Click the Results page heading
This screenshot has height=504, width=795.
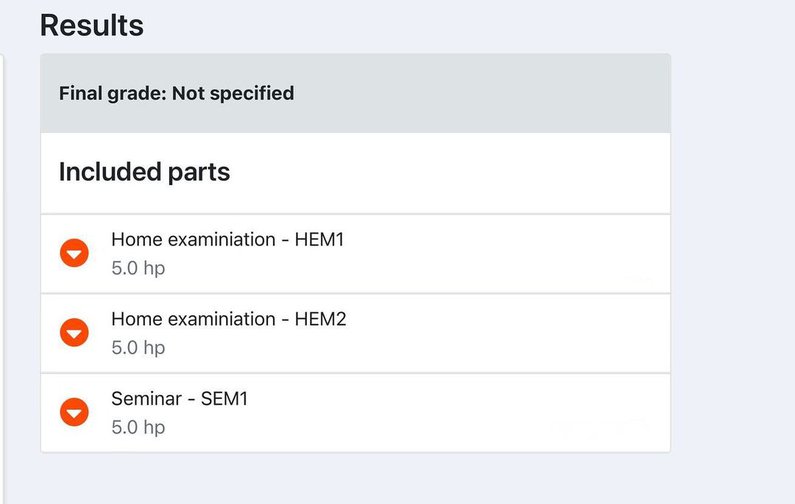coord(92,26)
